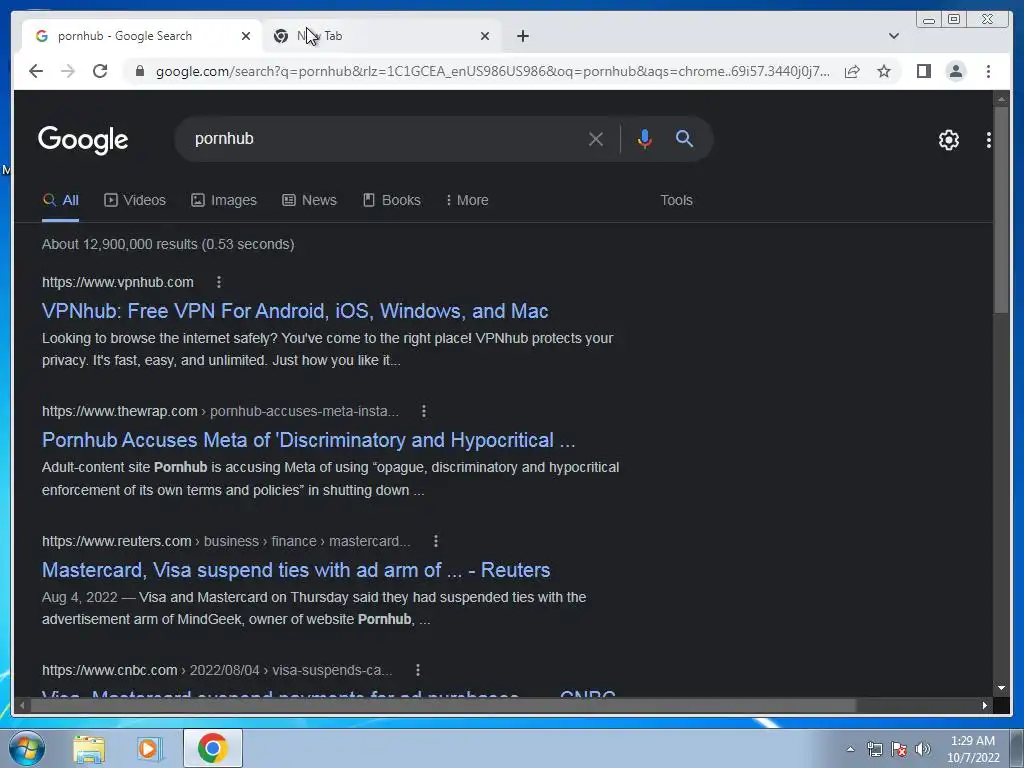The width and height of the screenshot is (1024, 768).
Task: Click the horizontal scrollbar thumb
Action: [444, 705]
